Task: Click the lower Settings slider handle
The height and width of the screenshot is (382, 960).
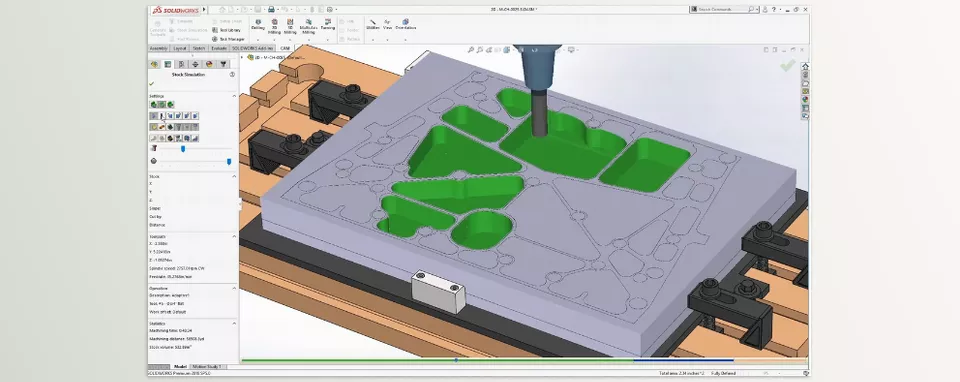Action: pyautogui.click(x=229, y=162)
